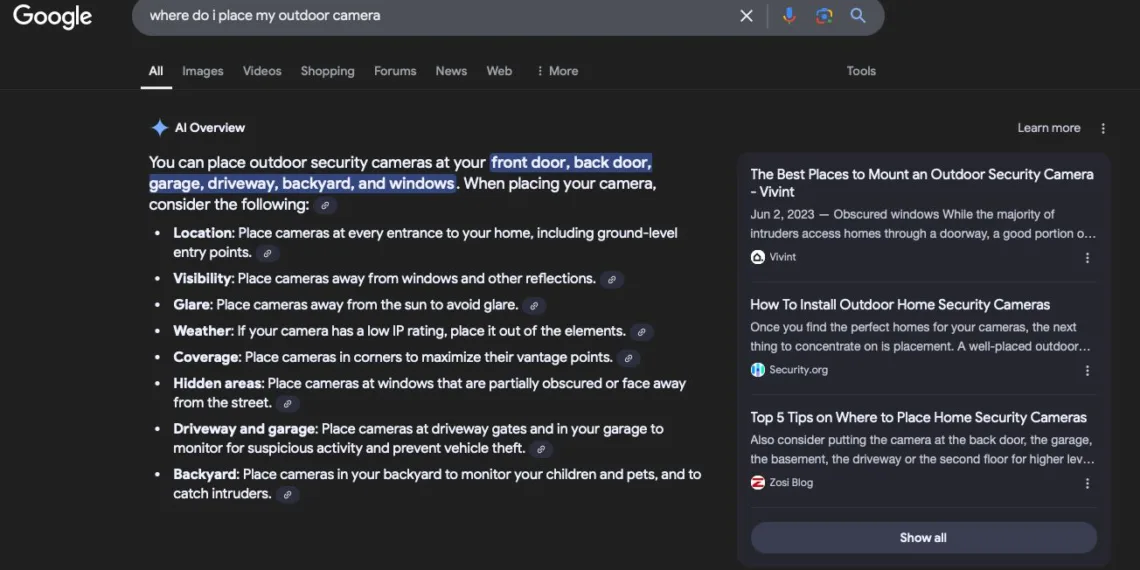Open AI Overview three-dot options menu
The width and height of the screenshot is (1140, 570).
(x=1103, y=129)
